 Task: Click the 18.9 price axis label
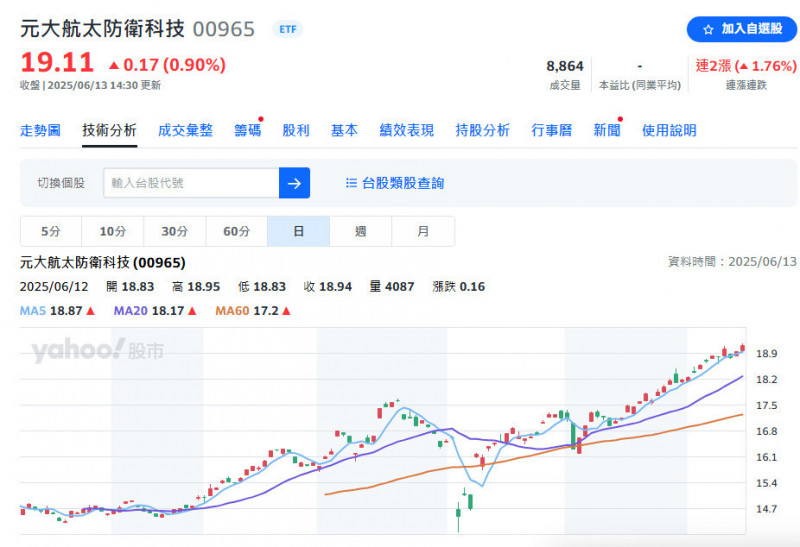(x=766, y=354)
